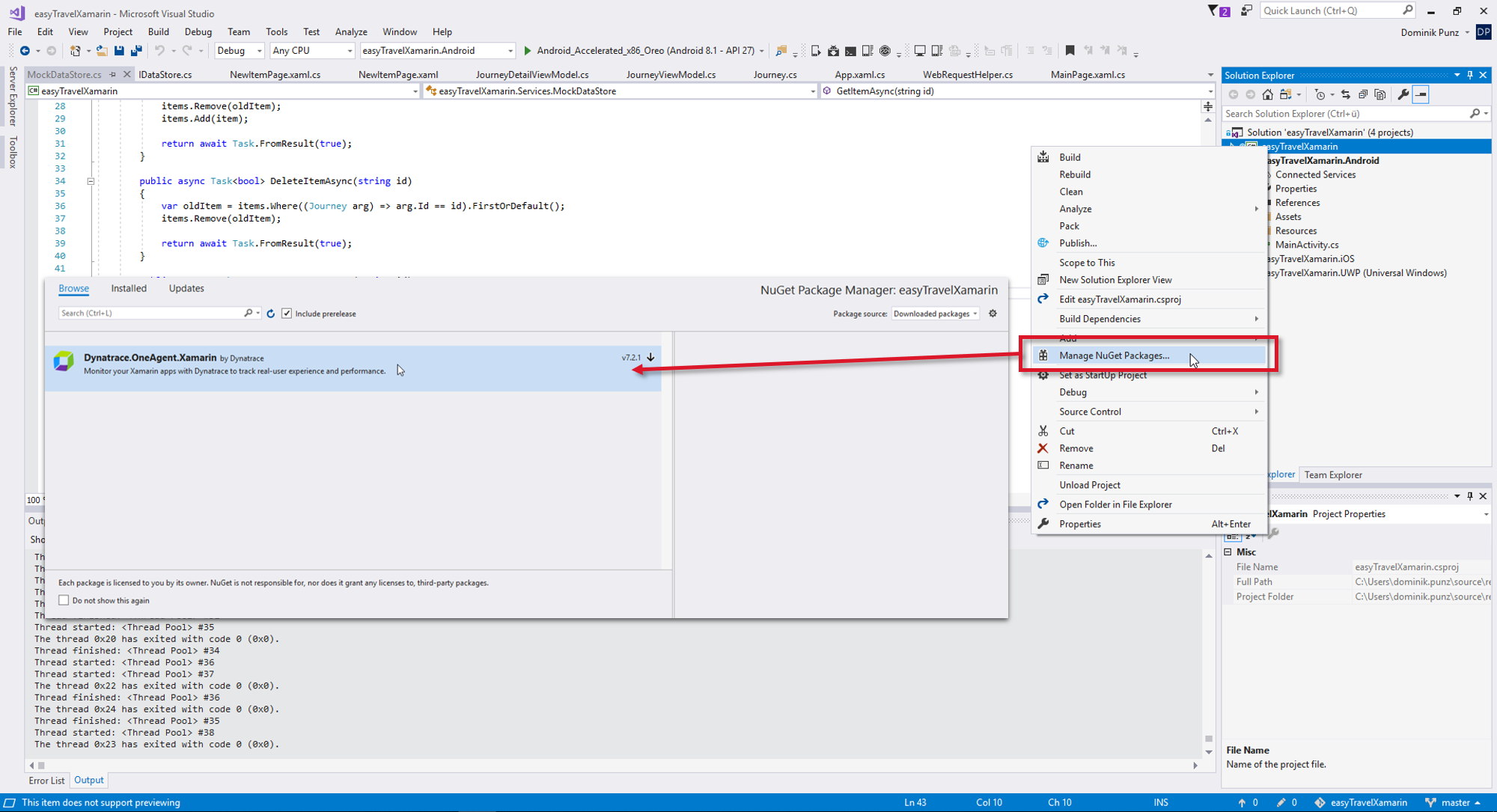Click the Save All toolbar icon
The height and width of the screenshot is (812, 1497).
click(x=136, y=51)
